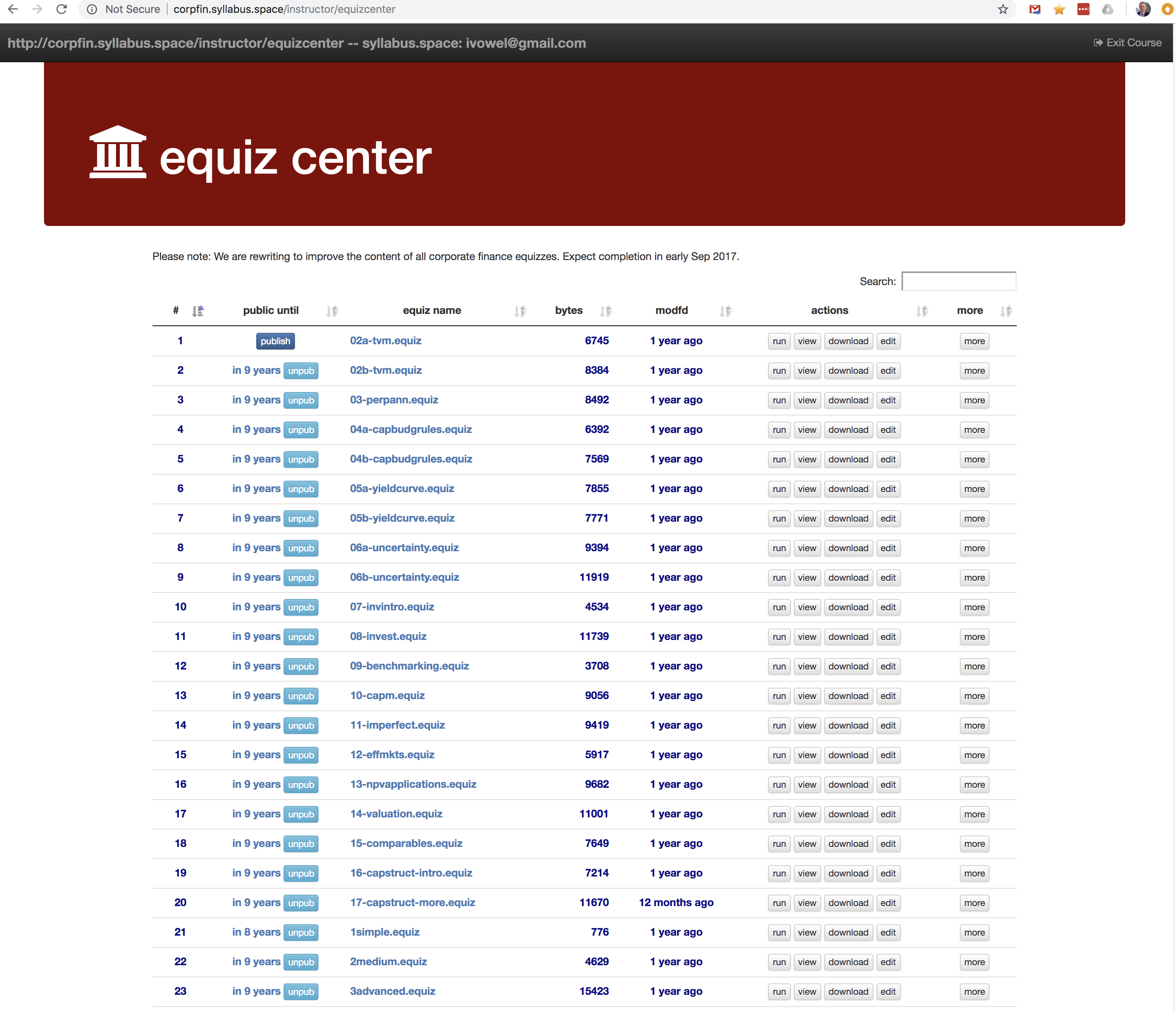The width and height of the screenshot is (1176, 1013).
Task: Sort by the equiz name column
Action: [431, 310]
